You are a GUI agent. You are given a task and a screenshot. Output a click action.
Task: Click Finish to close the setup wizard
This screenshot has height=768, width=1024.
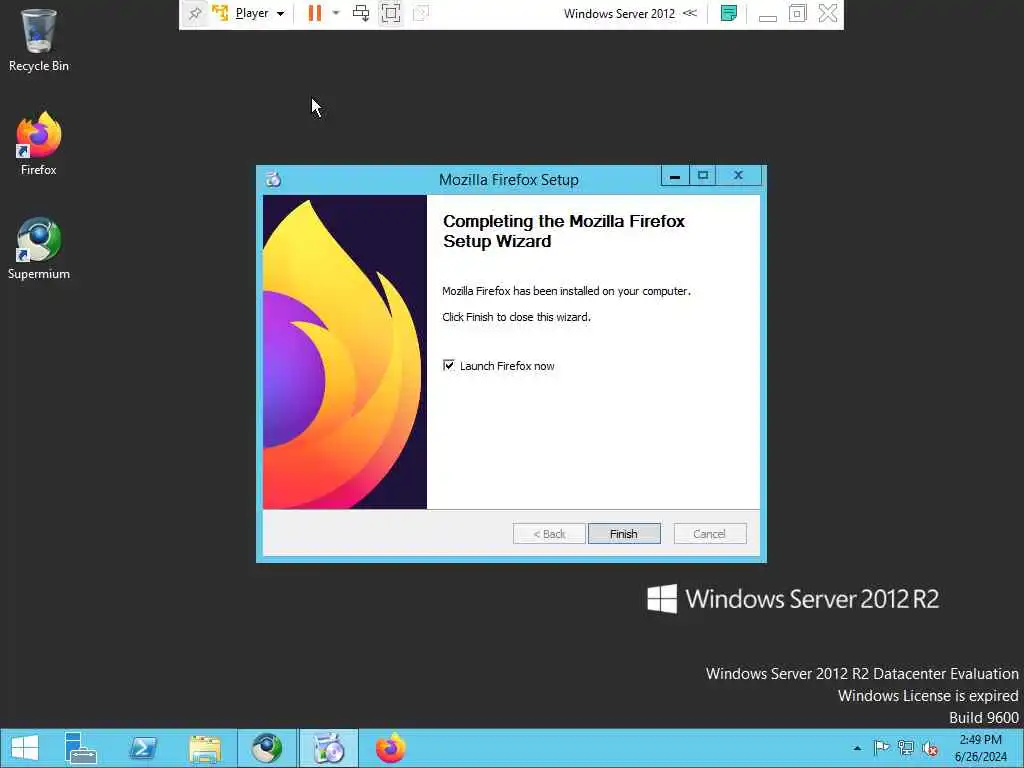point(624,534)
